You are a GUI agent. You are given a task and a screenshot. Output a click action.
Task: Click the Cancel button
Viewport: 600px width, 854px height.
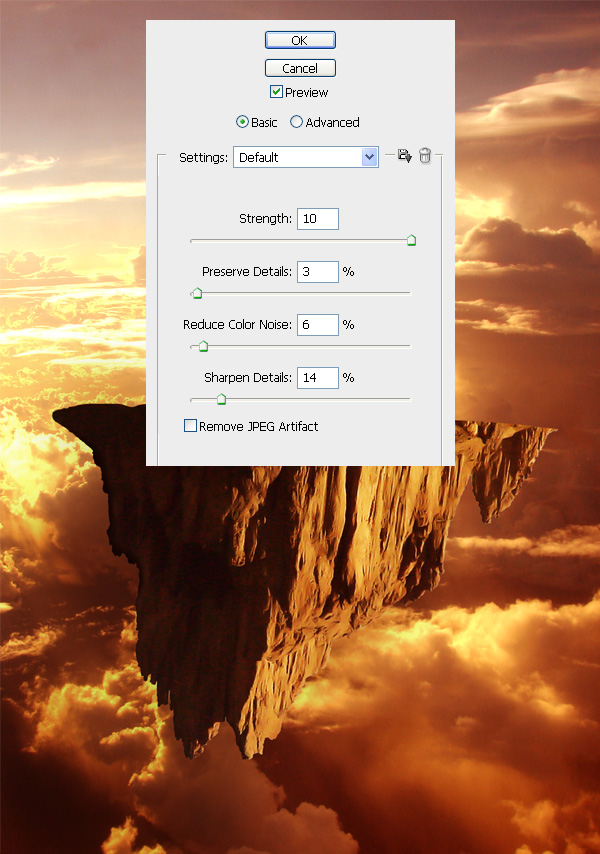coord(300,68)
